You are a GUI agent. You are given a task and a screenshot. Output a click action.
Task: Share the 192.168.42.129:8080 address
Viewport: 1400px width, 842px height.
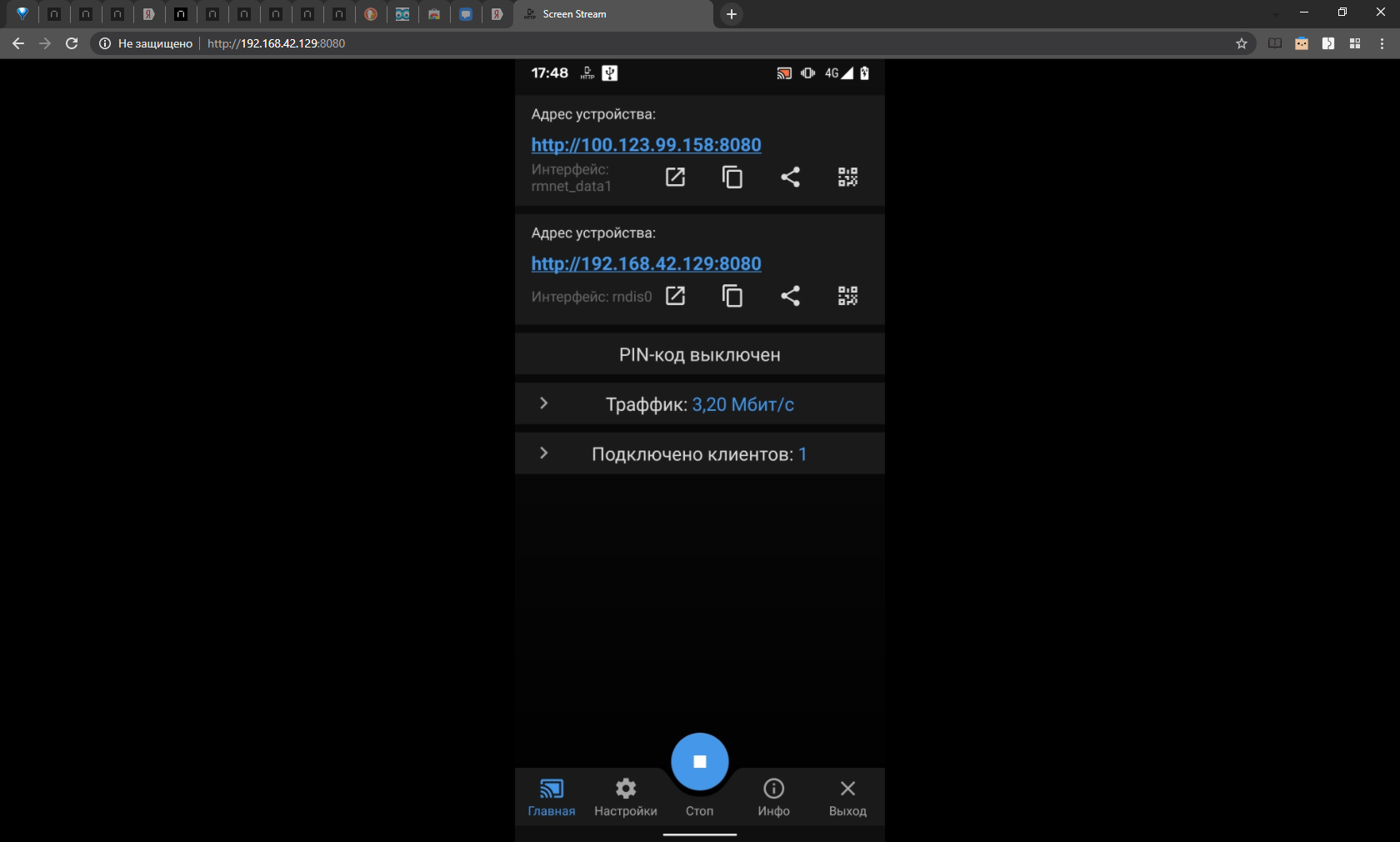point(790,296)
